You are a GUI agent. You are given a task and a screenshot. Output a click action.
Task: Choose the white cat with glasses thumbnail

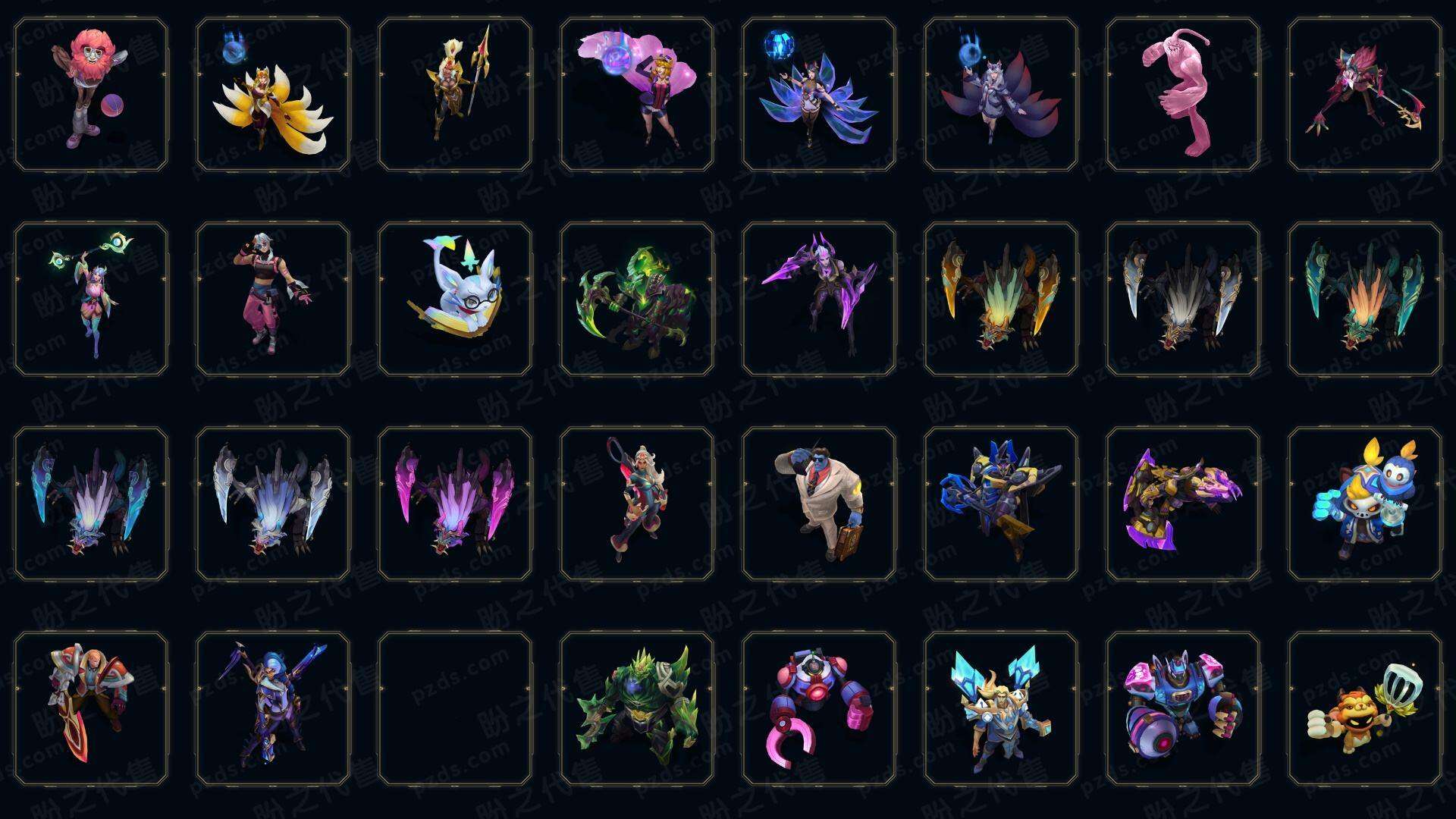(x=455, y=299)
